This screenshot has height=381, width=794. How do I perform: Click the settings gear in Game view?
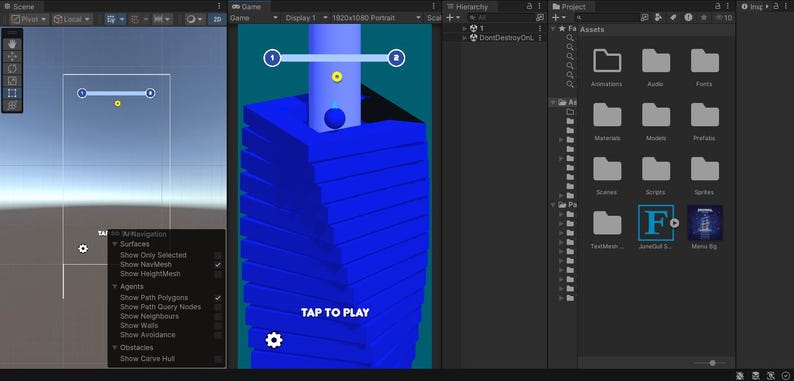(x=274, y=339)
